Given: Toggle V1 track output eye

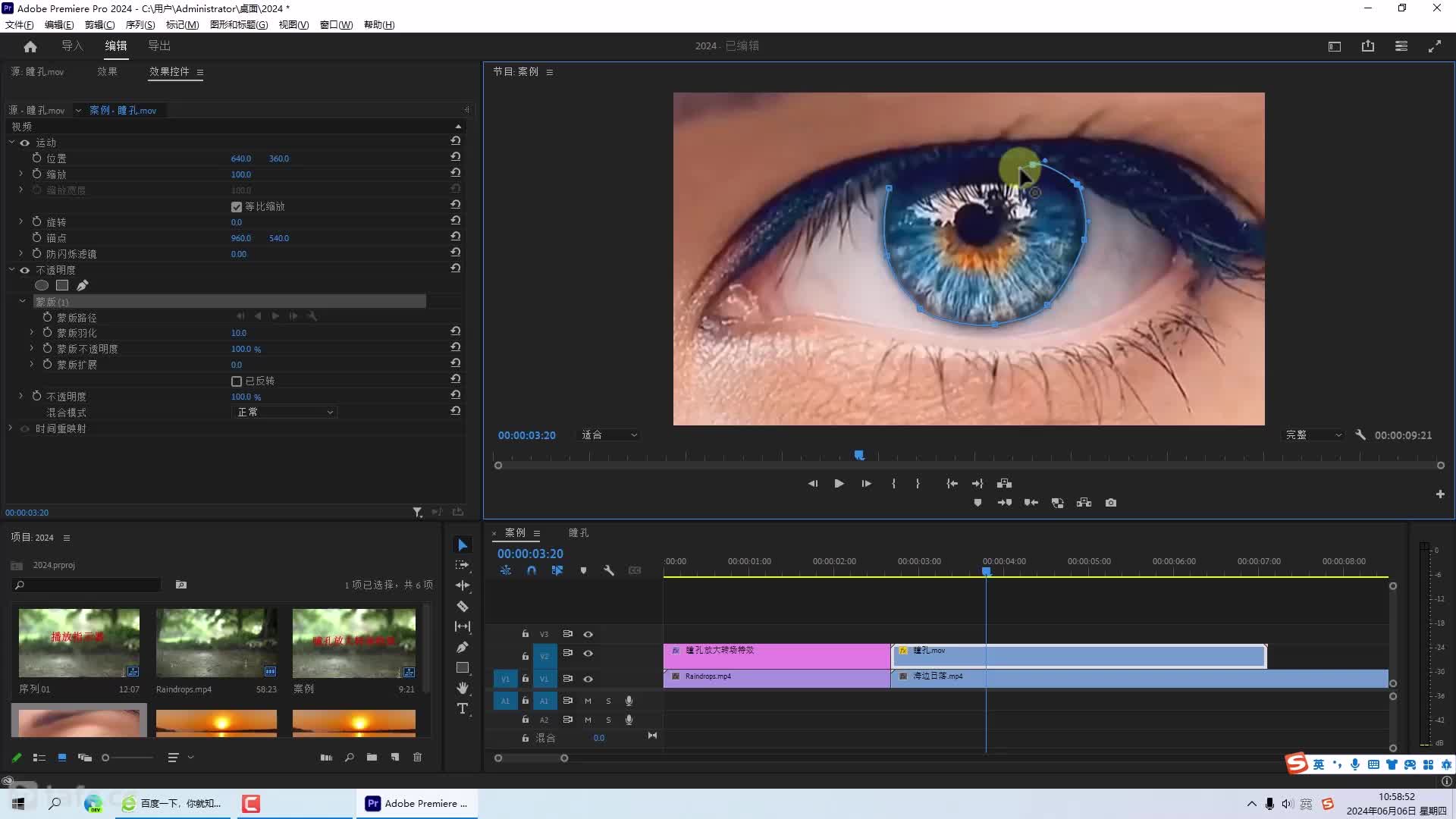Looking at the screenshot, I should pyautogui.click(x=588, y=679).
